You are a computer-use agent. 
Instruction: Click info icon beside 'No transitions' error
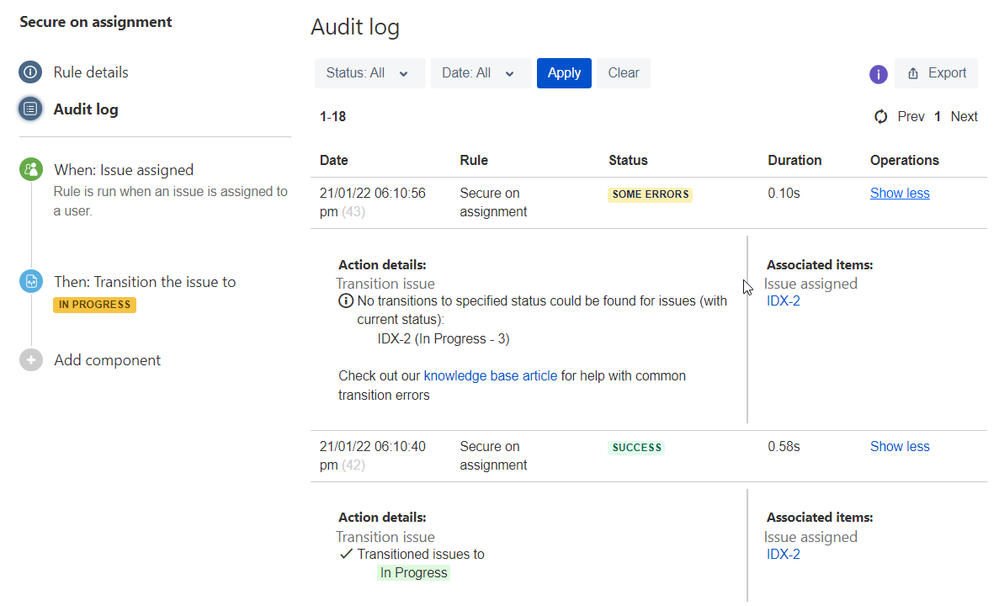click(x=345, y=301)
